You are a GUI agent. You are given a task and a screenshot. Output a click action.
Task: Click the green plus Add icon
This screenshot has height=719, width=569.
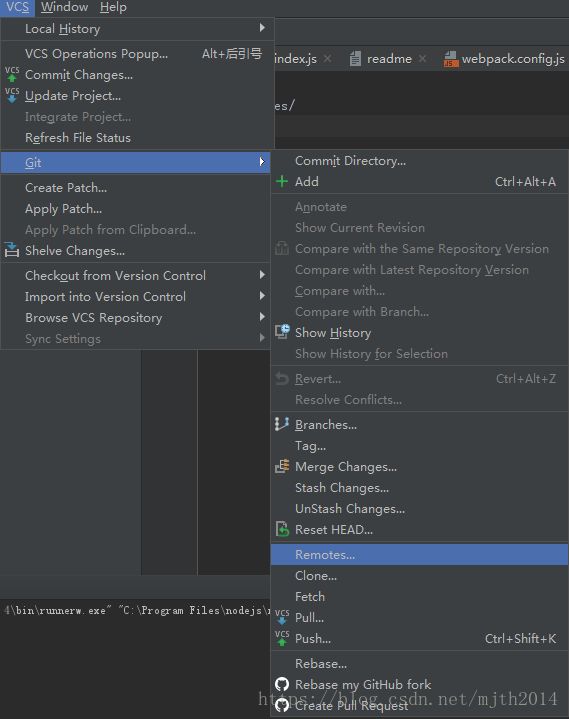[282, 182]
